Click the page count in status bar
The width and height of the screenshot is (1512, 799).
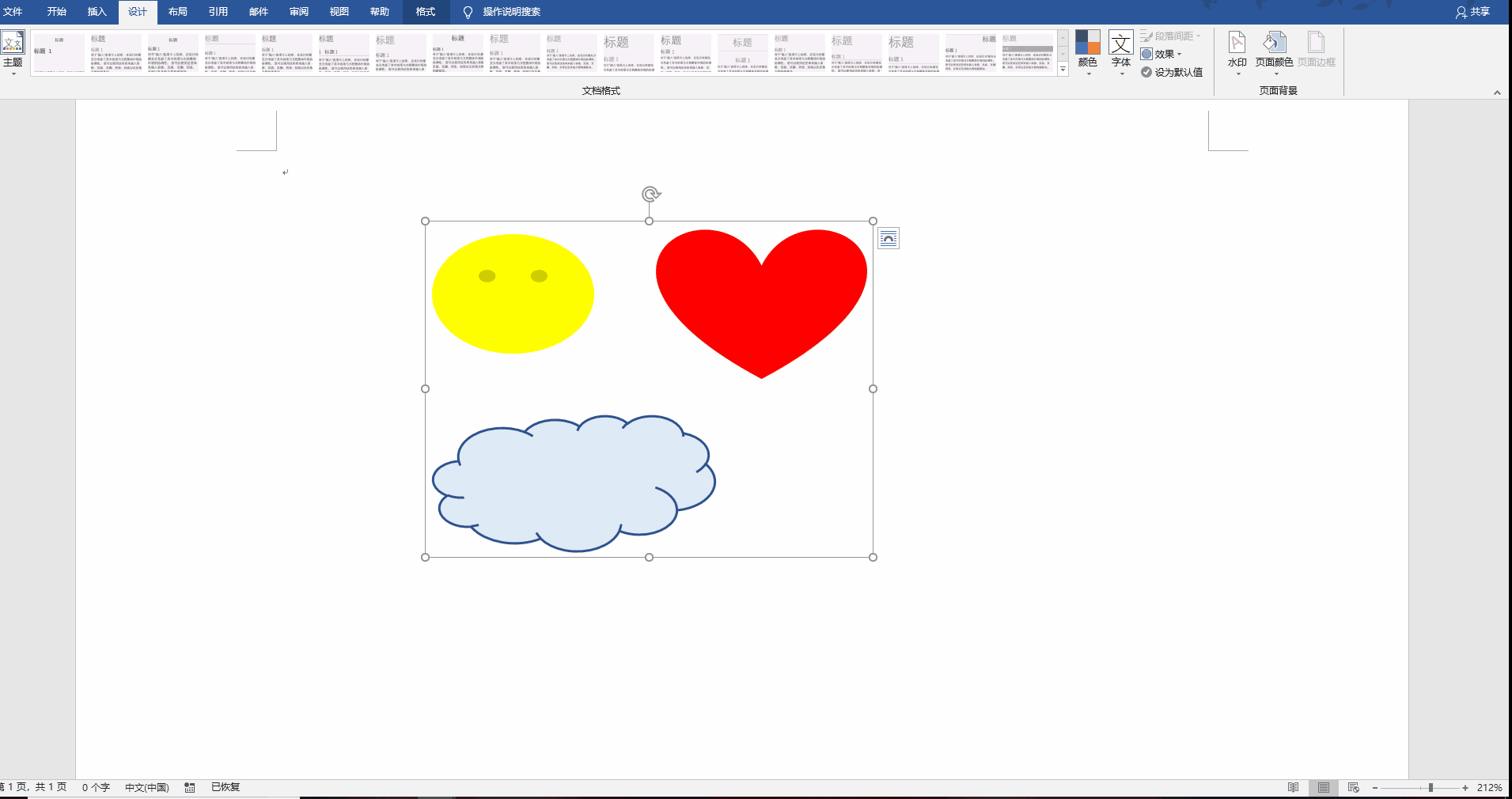[34, 787]
